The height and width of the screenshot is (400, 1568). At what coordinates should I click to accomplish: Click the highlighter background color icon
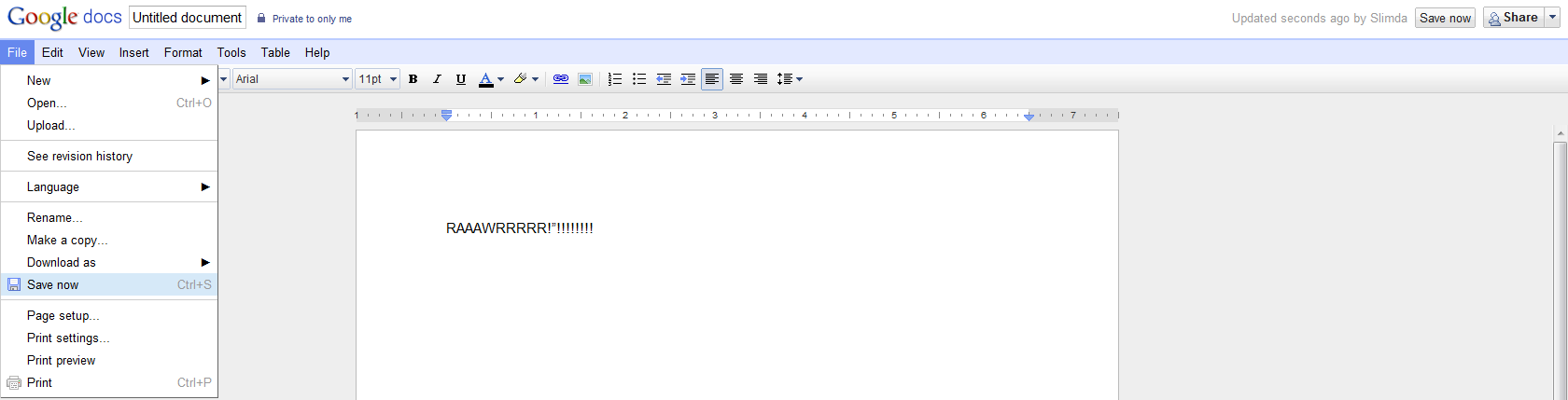[x=521, y=79]
